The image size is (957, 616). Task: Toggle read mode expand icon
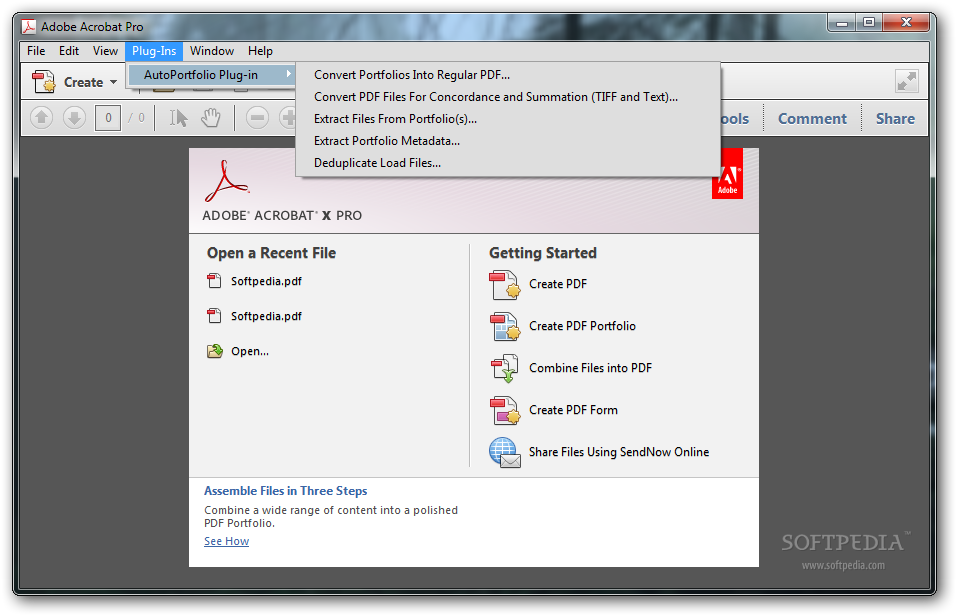(906, 81)
